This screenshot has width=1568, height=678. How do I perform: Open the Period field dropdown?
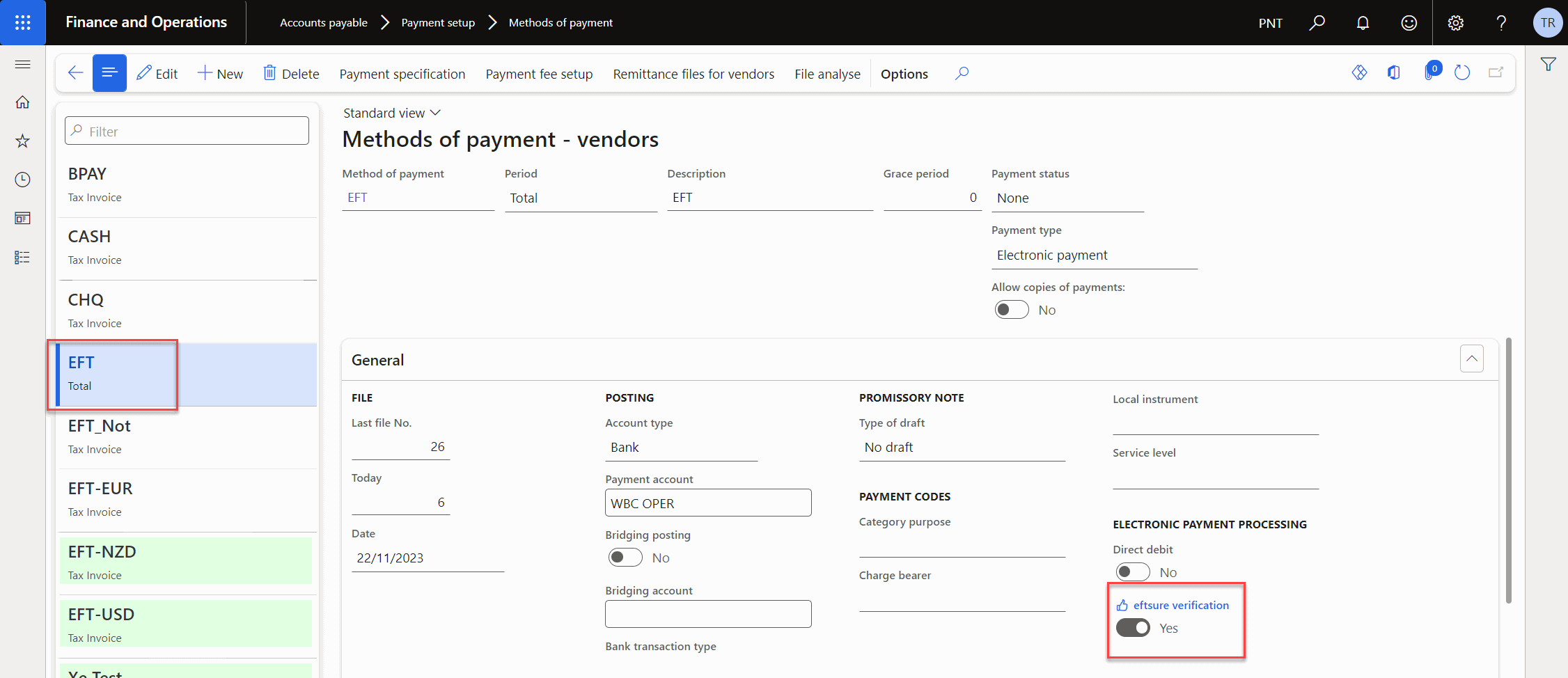(581, 198)
